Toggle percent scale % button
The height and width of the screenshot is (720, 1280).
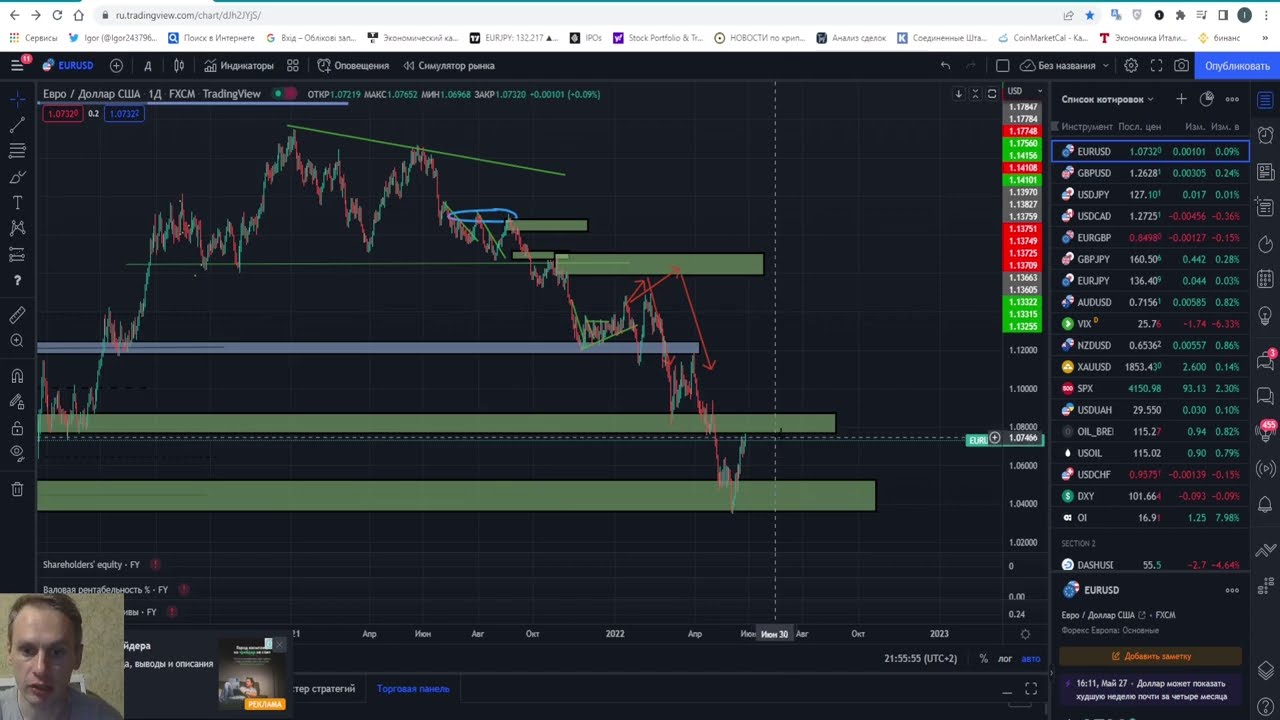pyautogui.click(x=983, y=658)
